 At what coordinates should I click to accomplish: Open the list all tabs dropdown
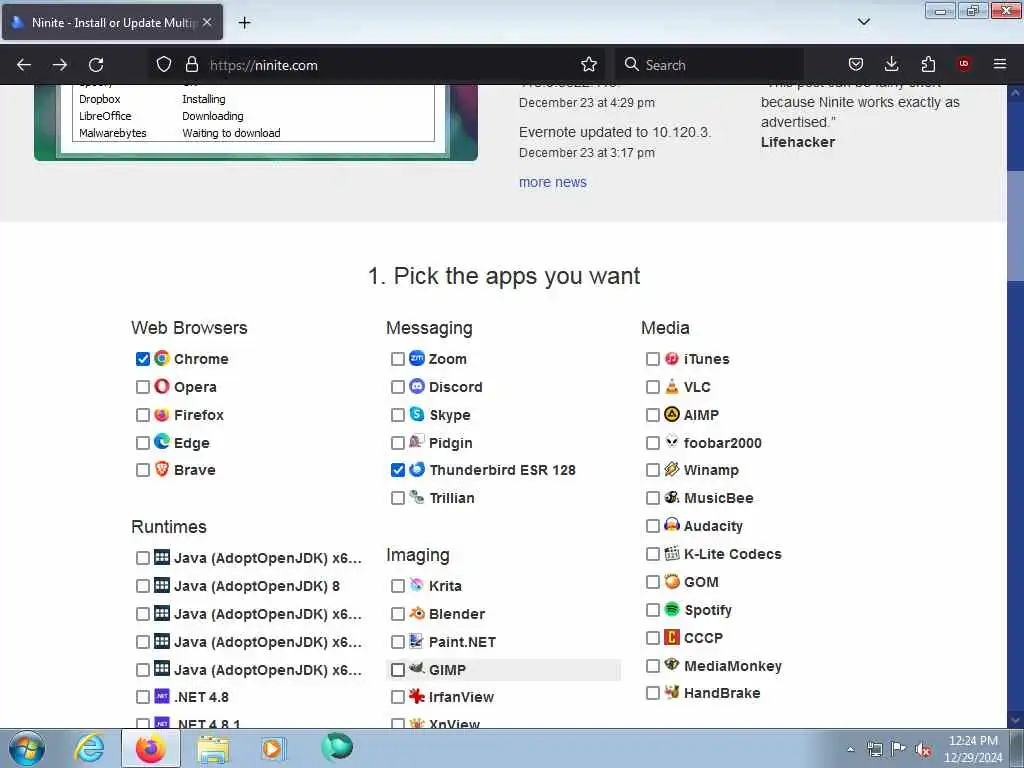863,22
